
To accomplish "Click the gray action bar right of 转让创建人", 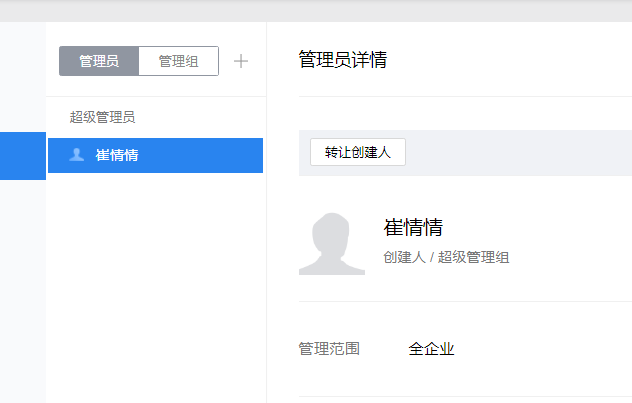I will [x=520, y=153].
